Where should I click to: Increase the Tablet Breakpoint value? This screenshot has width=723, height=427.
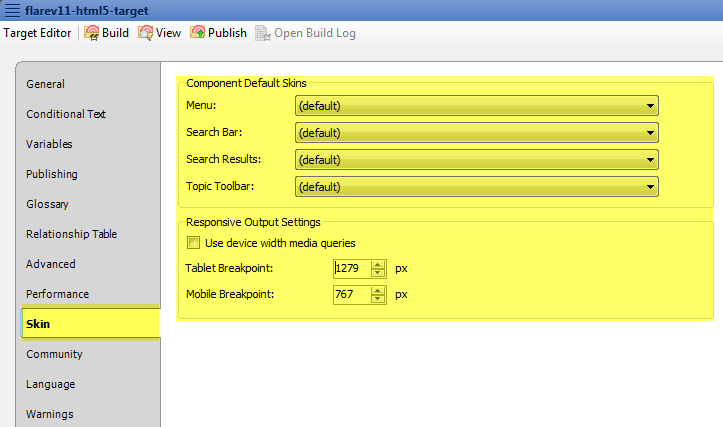point(378,264)
